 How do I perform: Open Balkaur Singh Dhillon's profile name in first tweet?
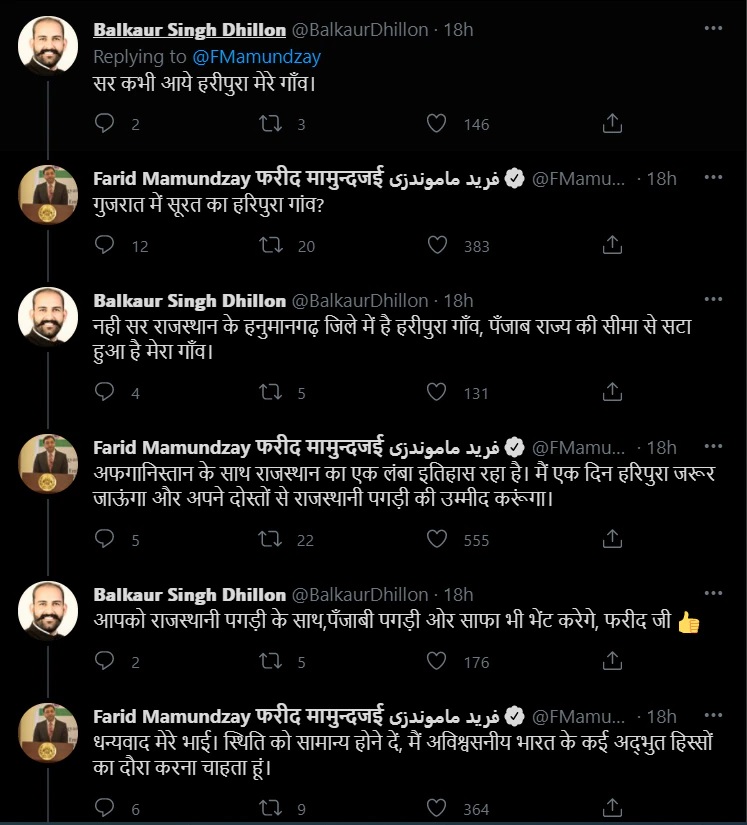[x=189, y=30]
